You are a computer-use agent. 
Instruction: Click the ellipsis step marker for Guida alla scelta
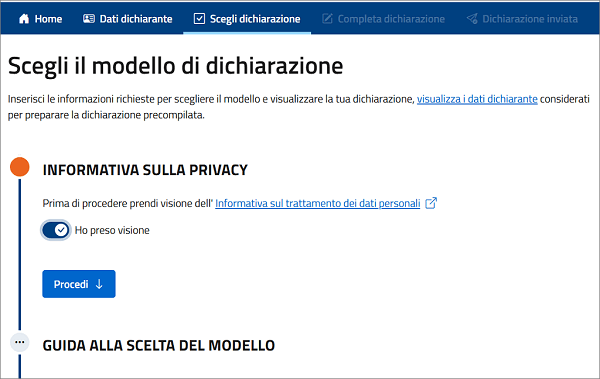20,342
